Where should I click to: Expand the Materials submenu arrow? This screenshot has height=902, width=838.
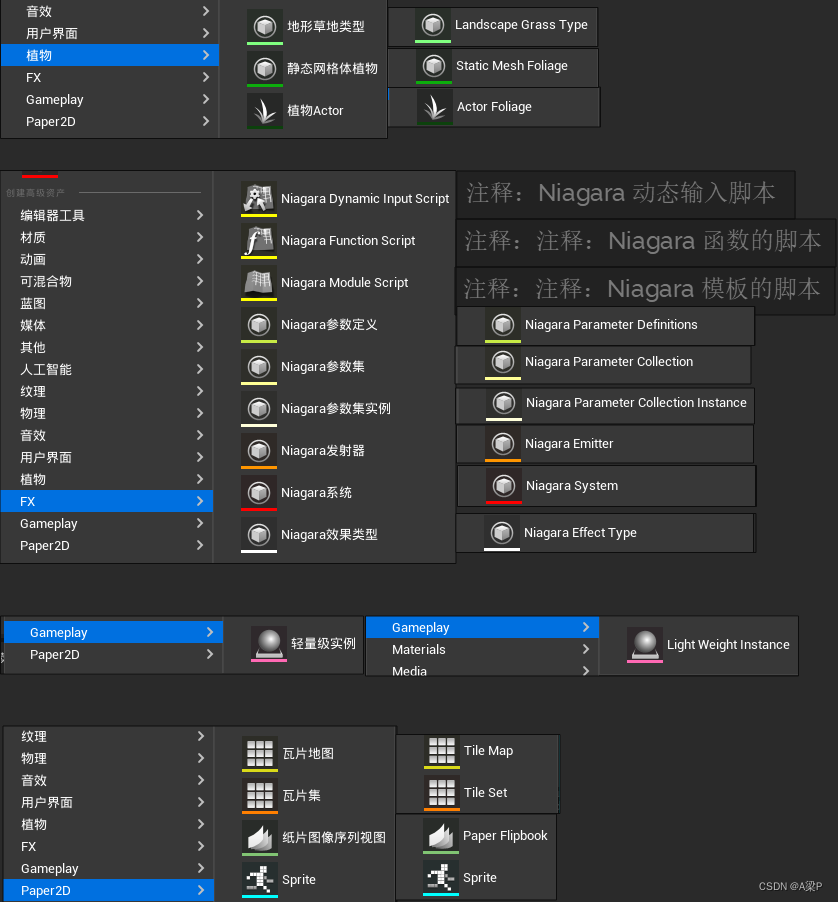pos(586,649)
